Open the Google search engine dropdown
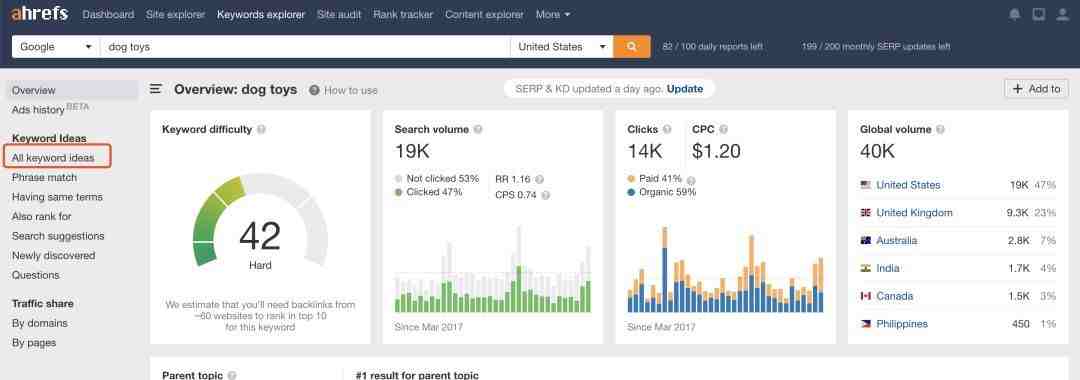The image size is (1080, 380). pos(55,47)
